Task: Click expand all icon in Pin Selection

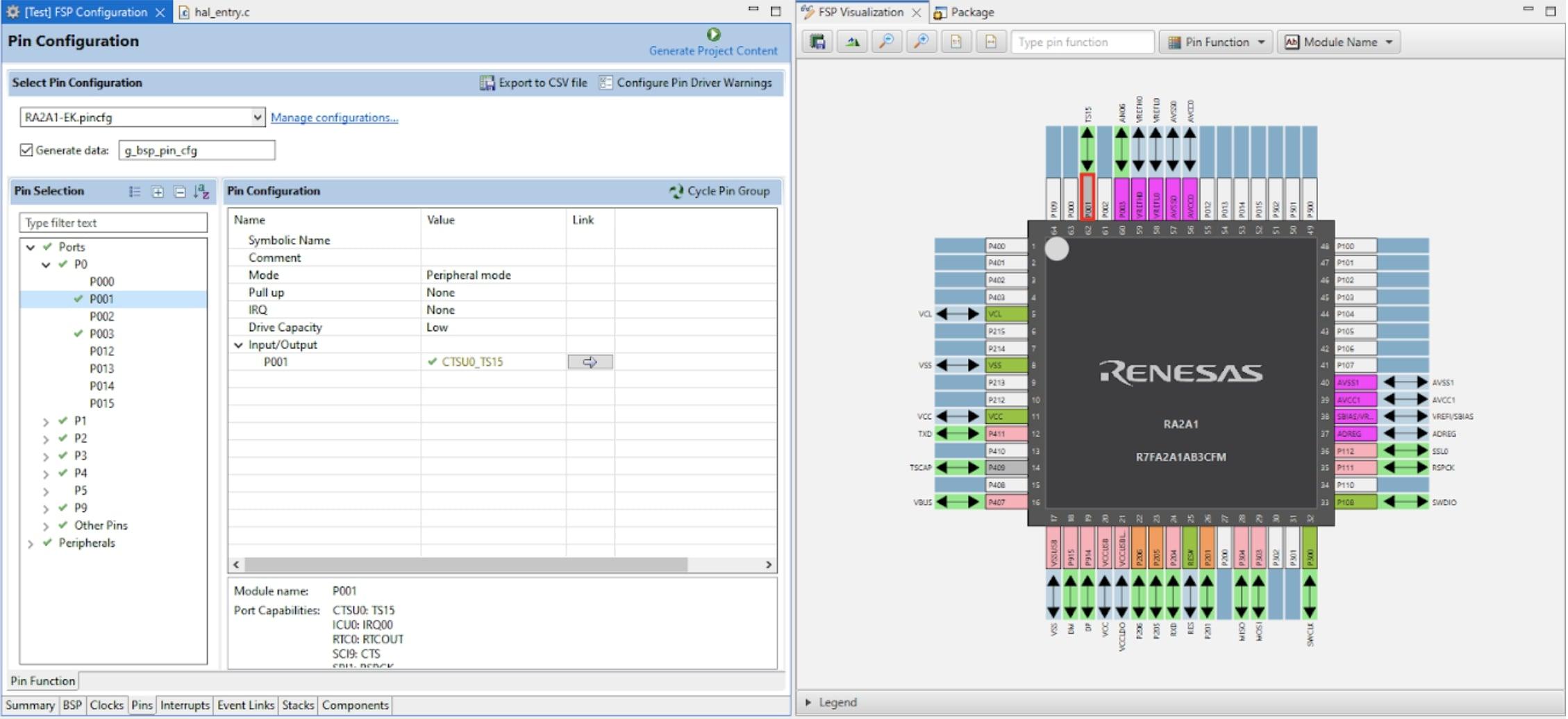Action: click(x=158, y=192)
